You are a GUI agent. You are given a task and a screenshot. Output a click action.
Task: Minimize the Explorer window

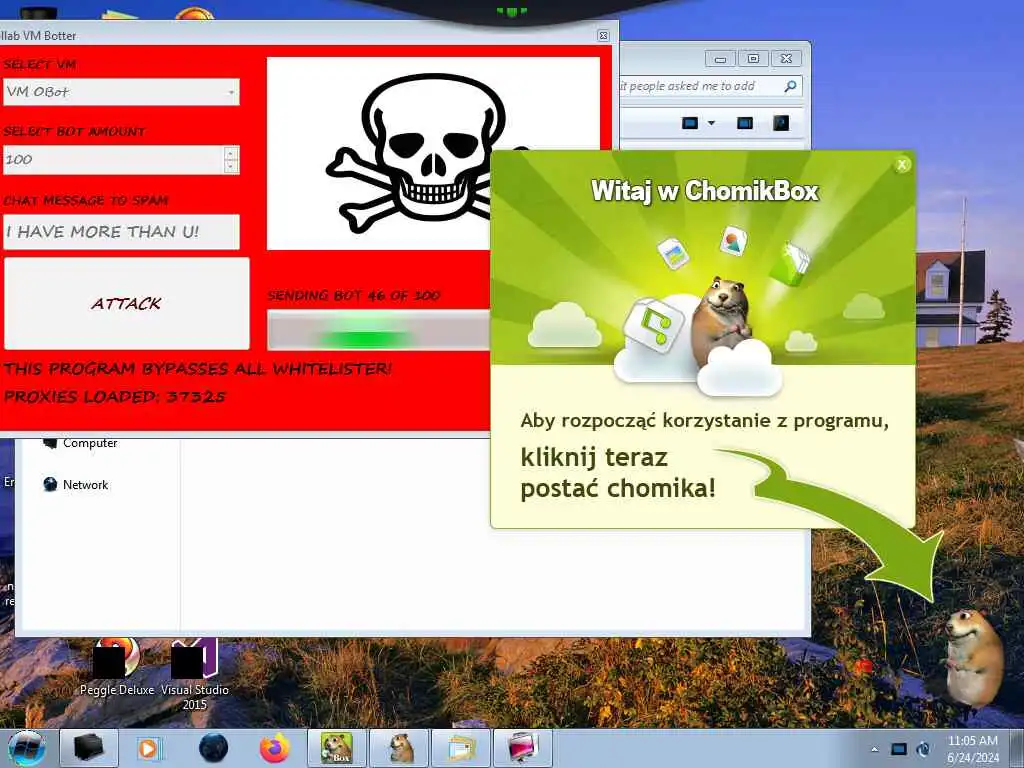(x=720, y=59)
